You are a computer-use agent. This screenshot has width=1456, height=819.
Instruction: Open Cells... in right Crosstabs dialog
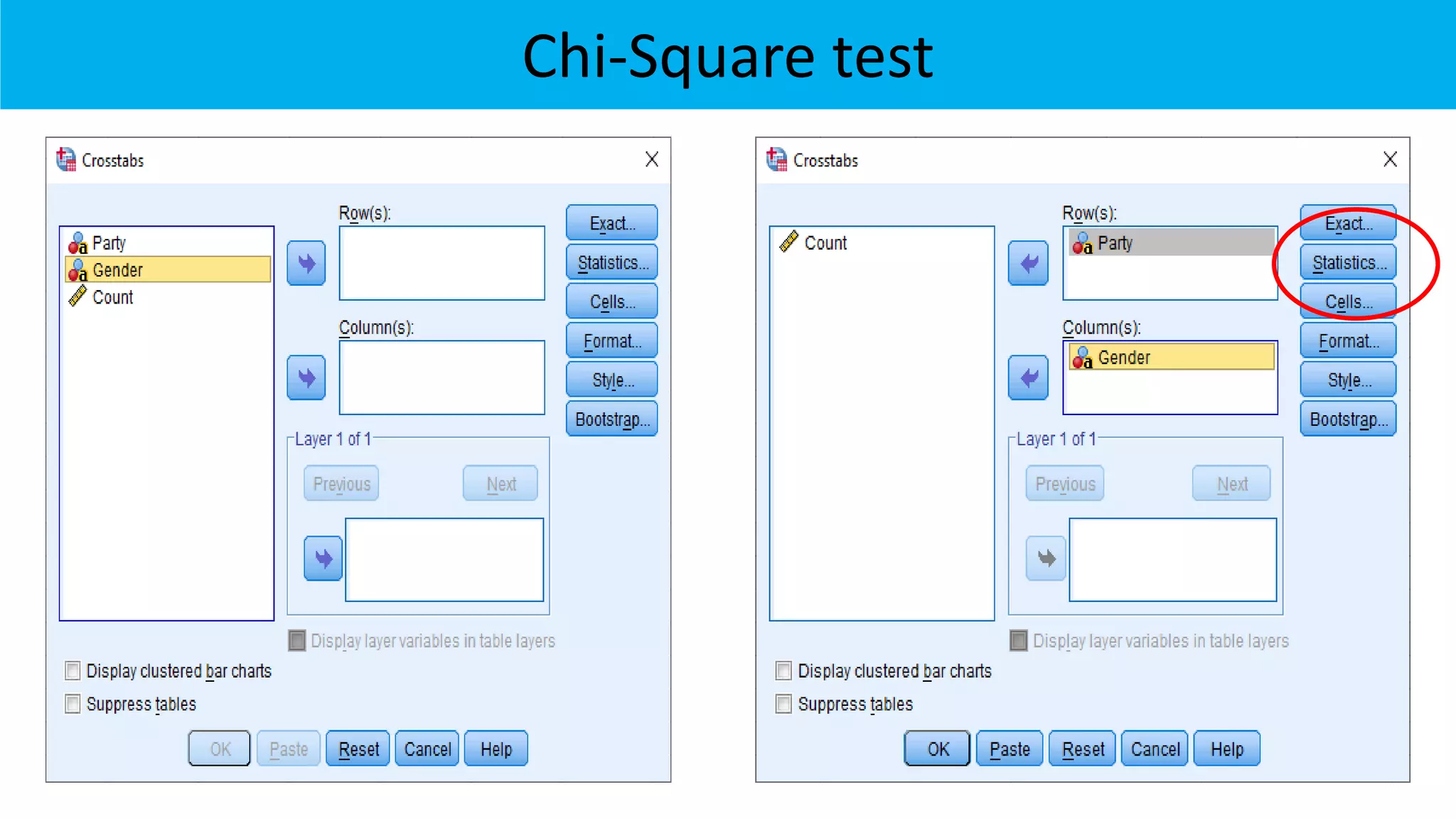click(1349, 301)
